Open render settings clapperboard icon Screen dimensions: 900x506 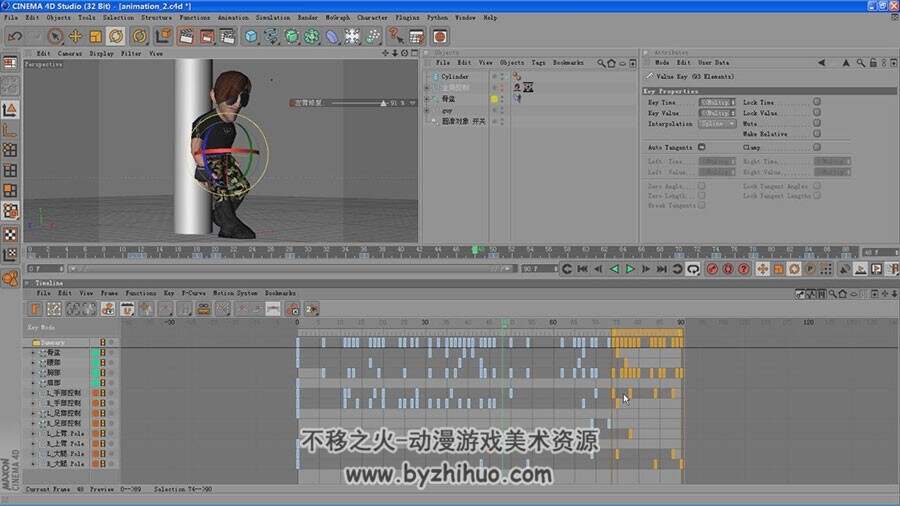point(227,37)
